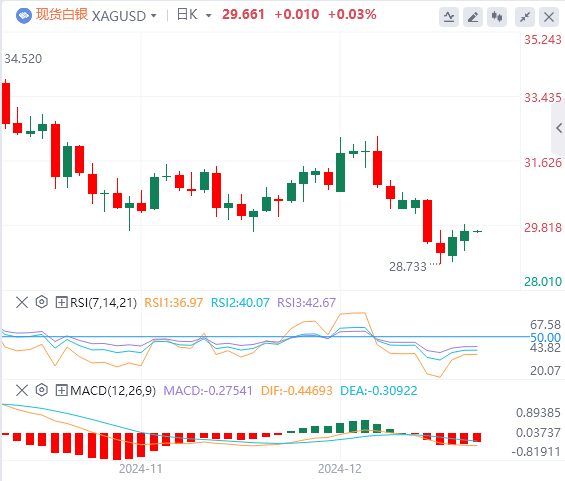Close the chart with top X button

click(549, 17)
